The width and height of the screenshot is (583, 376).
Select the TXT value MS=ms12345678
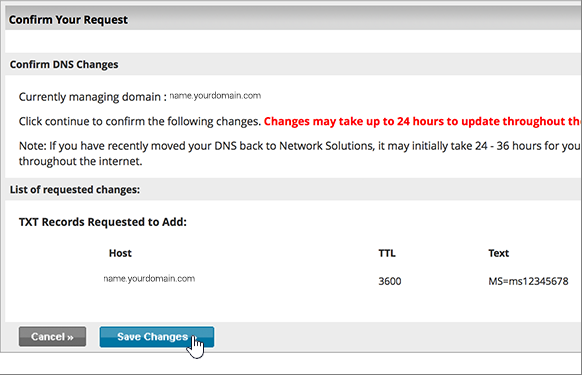coord(528,281)
